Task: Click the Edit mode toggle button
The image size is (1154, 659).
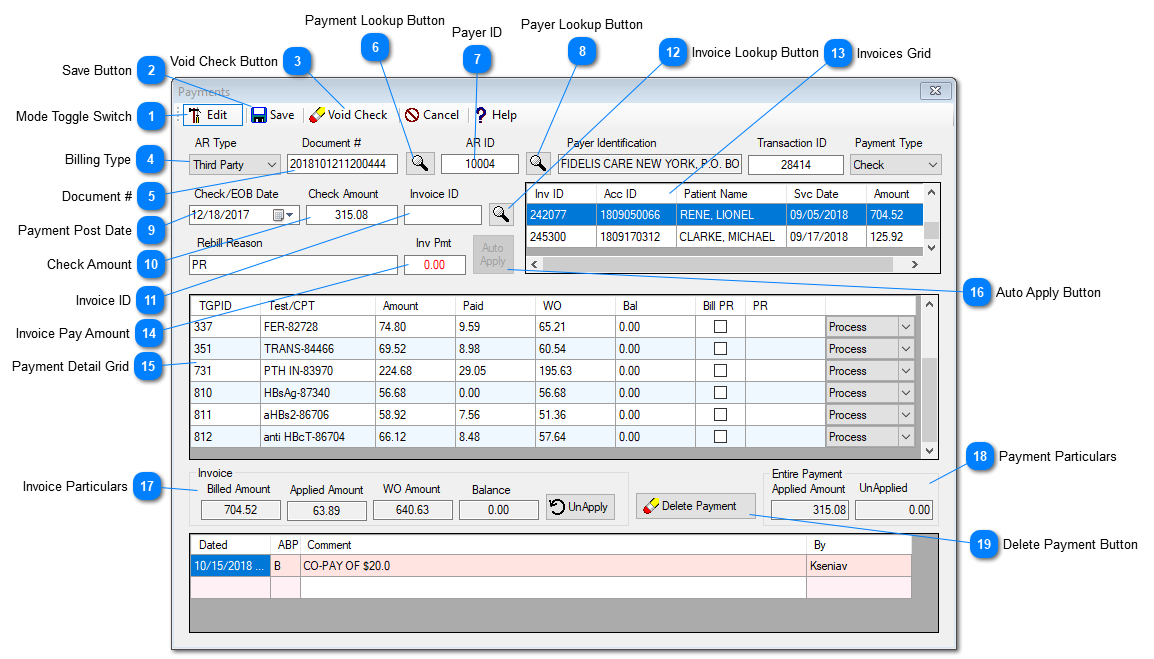Action: (212, 115)
